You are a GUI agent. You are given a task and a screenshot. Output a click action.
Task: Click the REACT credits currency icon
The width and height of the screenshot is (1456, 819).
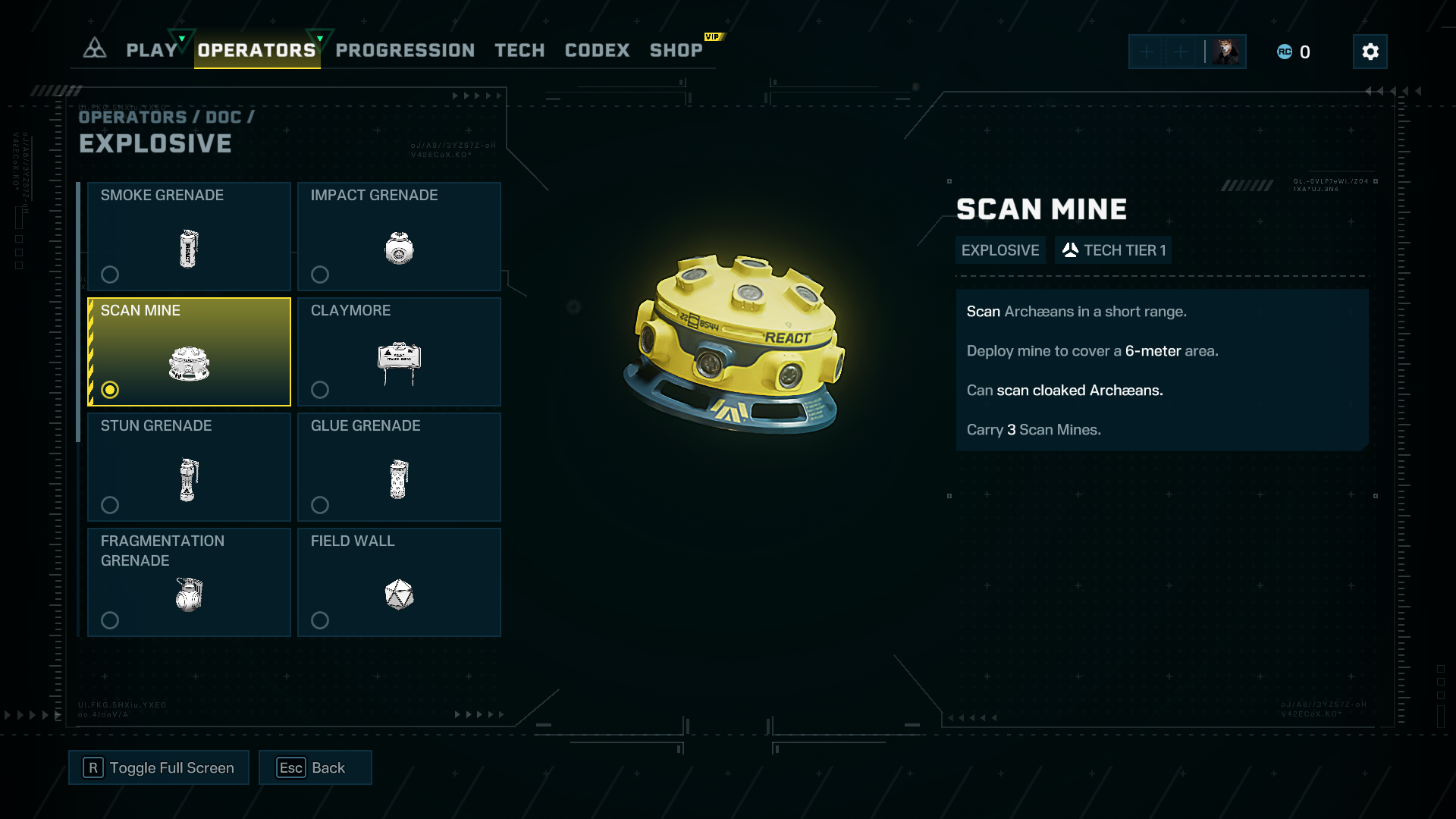coord(1285,52)
